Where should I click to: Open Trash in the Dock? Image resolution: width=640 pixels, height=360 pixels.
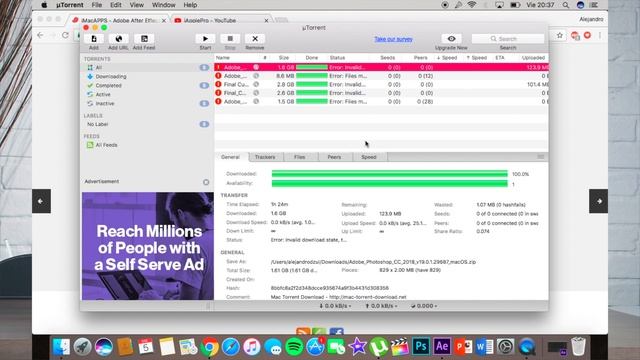(578, 347)
